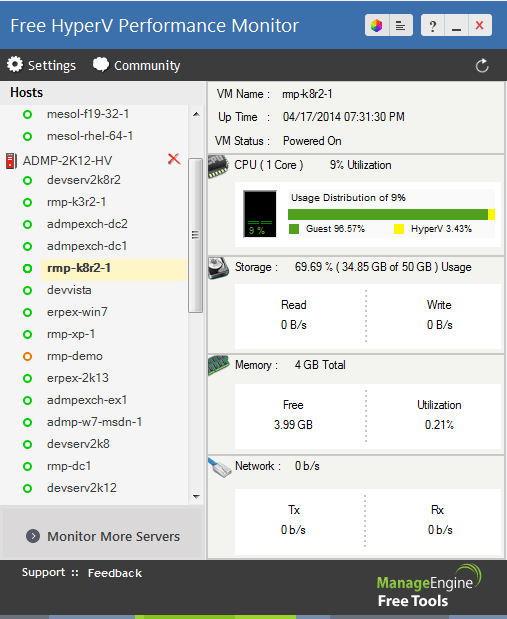Click the yellow HyperV legend swatch
The width and height of the screenshot is (507, 619).
pos(399,229)
